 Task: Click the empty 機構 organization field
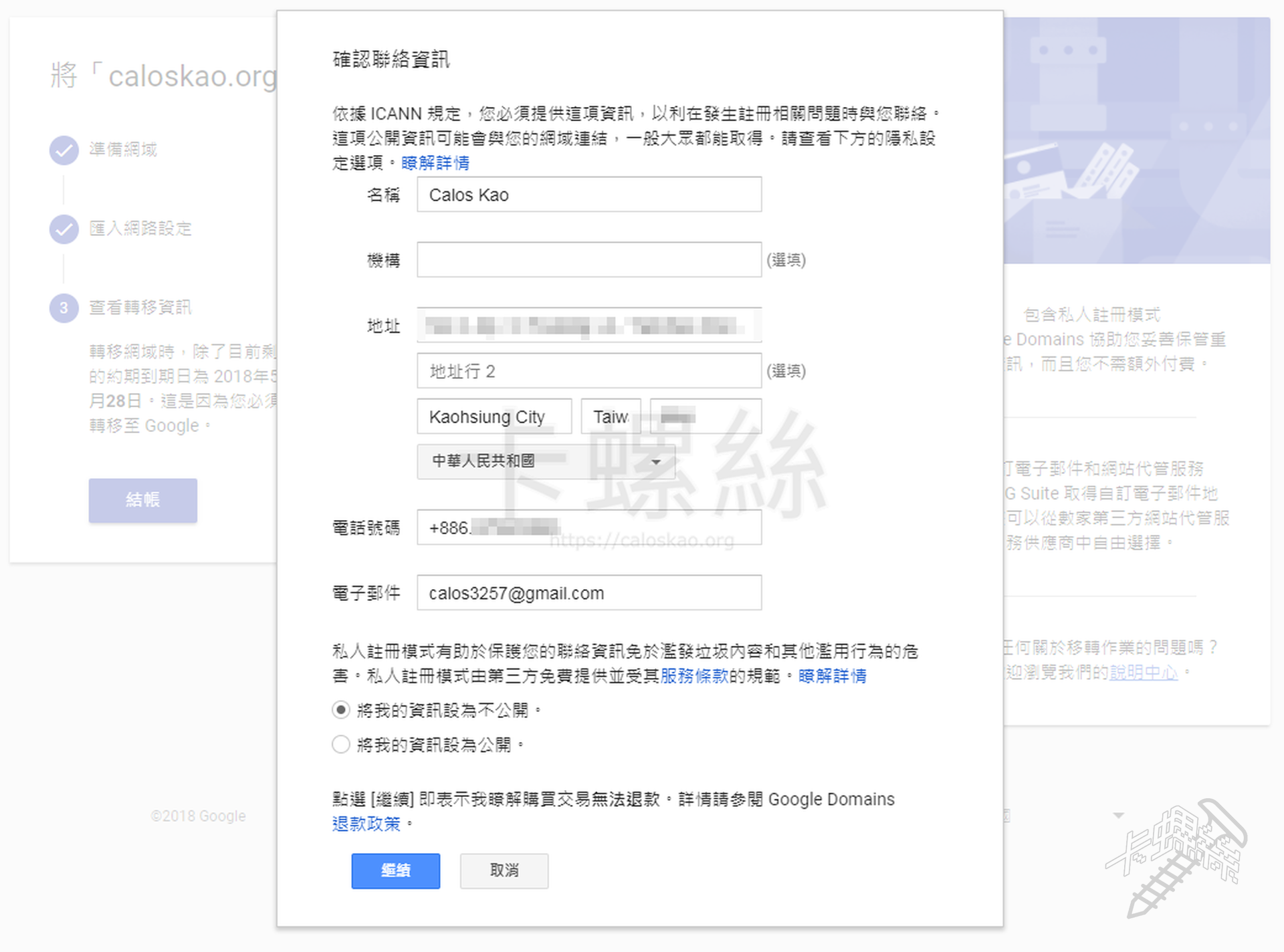(588, 260)
